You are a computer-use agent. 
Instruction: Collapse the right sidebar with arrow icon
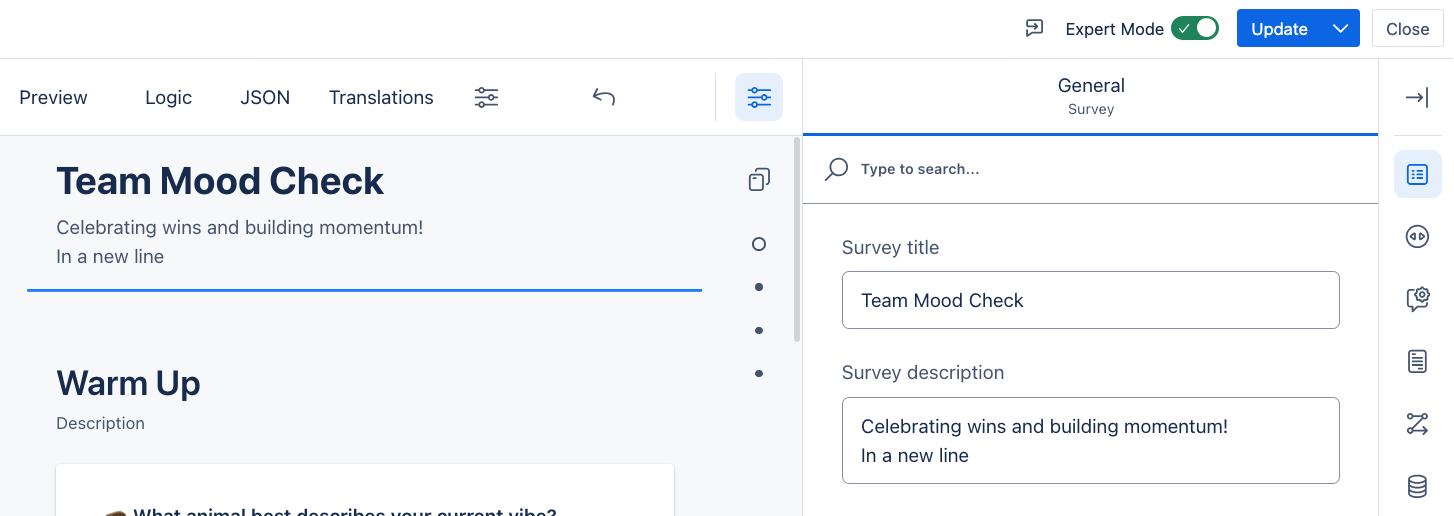(x=1416, y=98)
